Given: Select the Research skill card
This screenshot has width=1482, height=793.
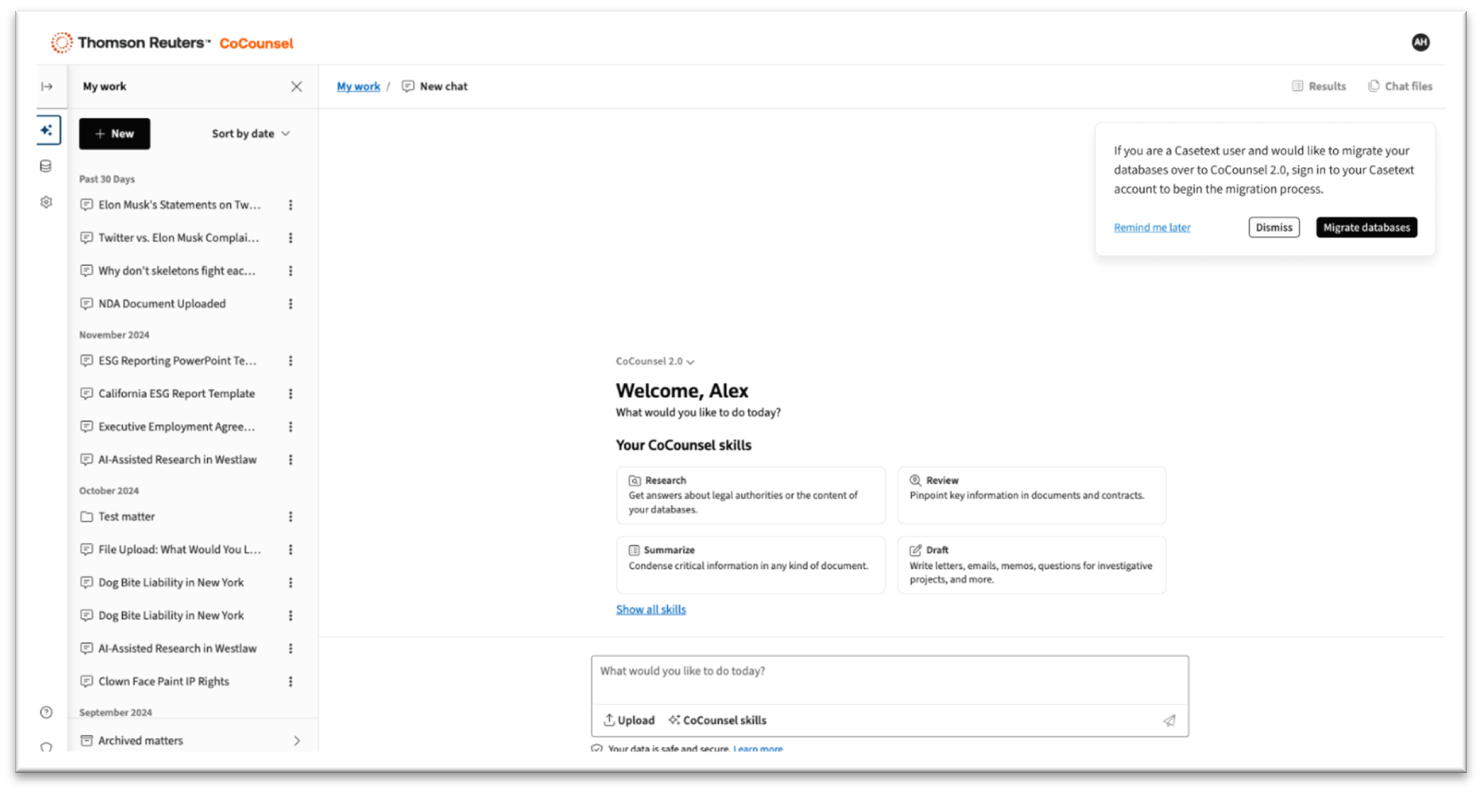Looking at the screenshot, I should [x=751, y=495].
